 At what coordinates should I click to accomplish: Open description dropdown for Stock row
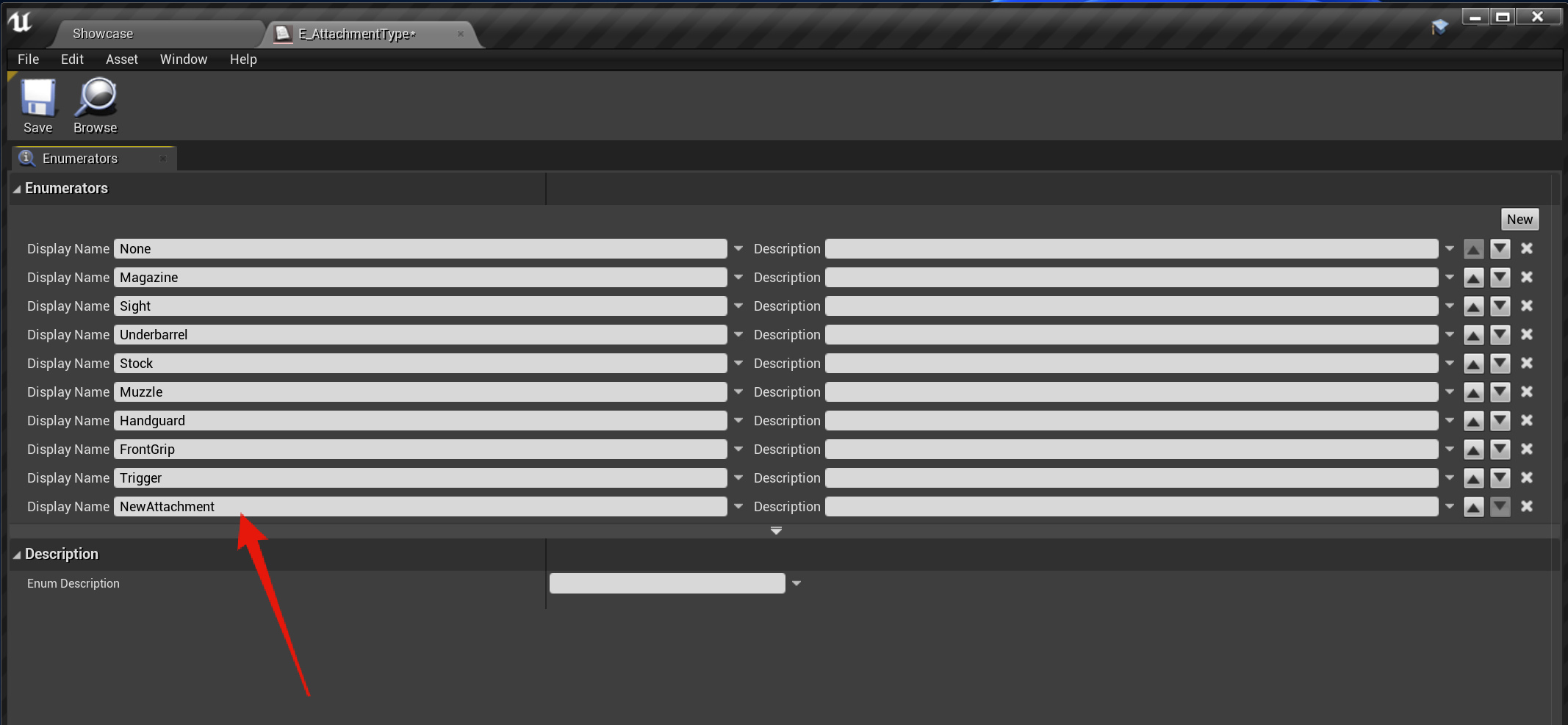[x=1450, y=364]
